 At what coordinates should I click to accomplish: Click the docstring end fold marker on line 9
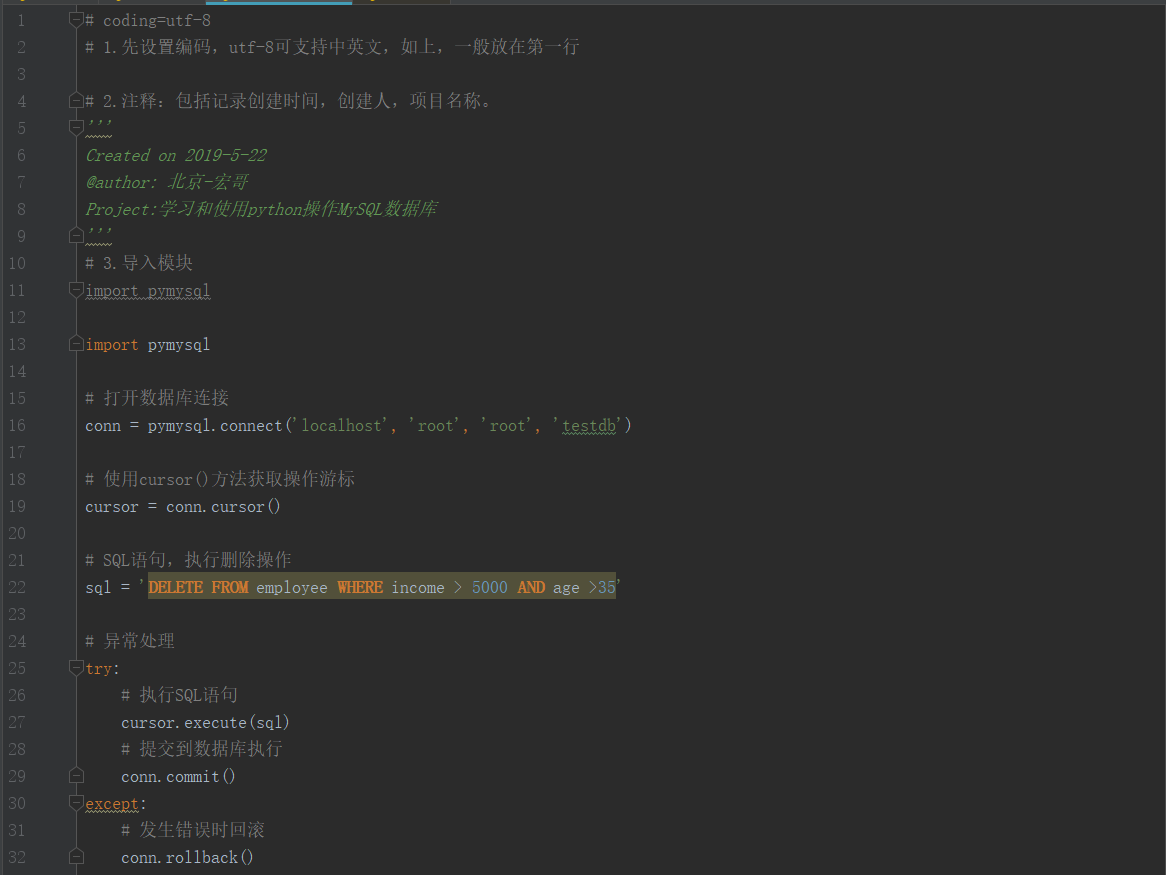tap(76, 236)
